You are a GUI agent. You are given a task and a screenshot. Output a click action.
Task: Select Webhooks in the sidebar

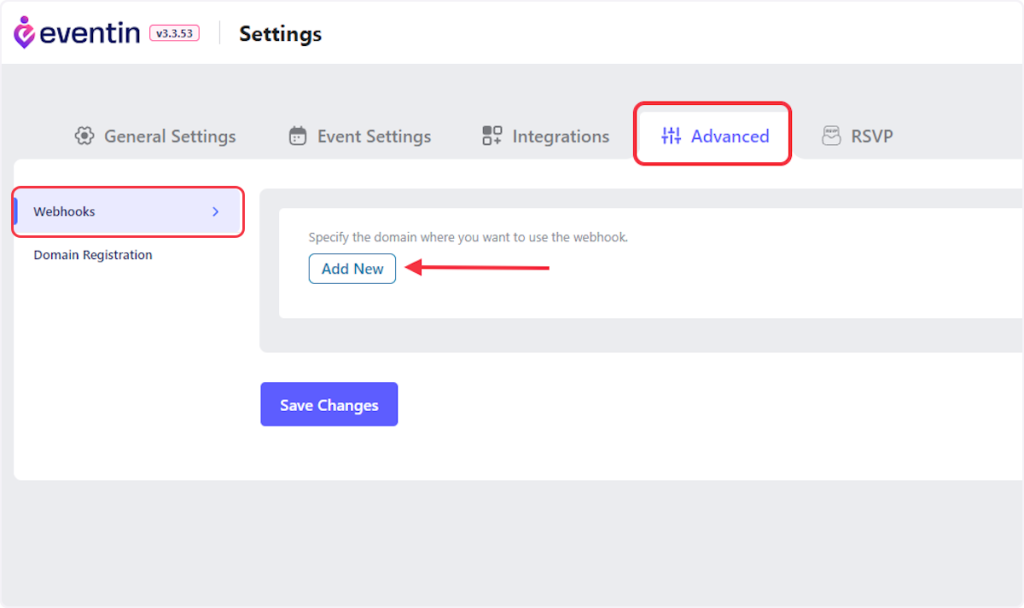[x=65, y=212]
